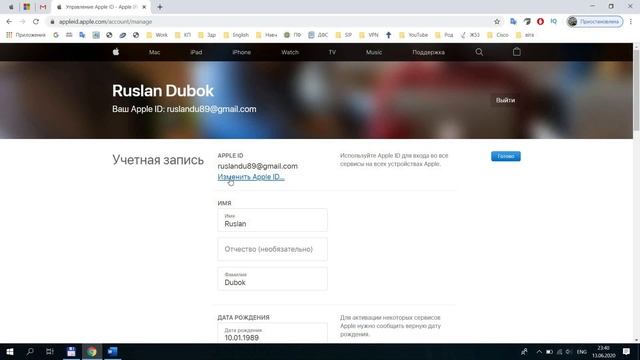This screenshot has height=360, width=640.
Task: Open the notification center icon
Action: pos(627,351)
